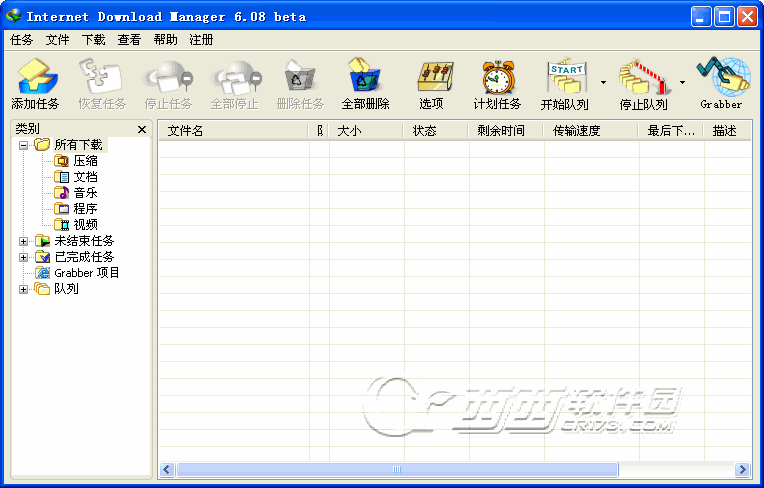Select the 已完成任务 (Finished) folder
Screen dimensions: 764x488
tap(84, 257)
